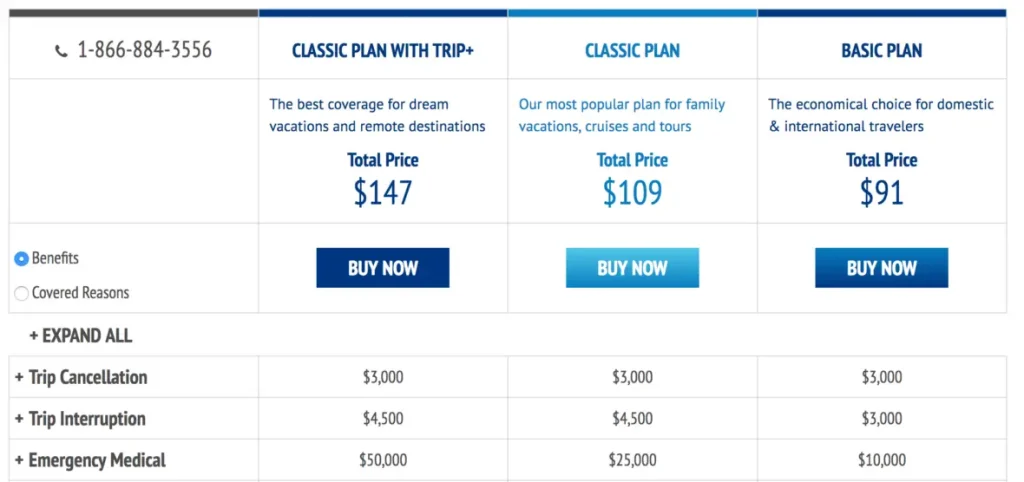
Task: Click the $109 Classic Plan price
Action: click(632, 192)
